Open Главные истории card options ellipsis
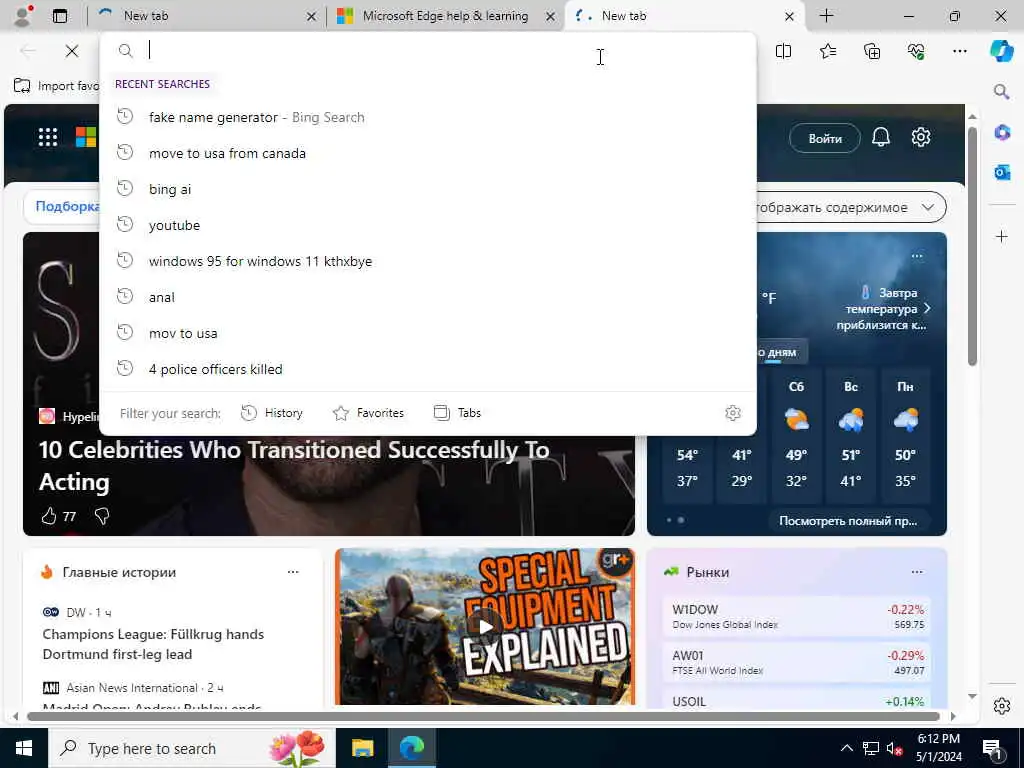The height and width of the screenshot is (768, 1024). pyautogui.click(x=293, y=572)
